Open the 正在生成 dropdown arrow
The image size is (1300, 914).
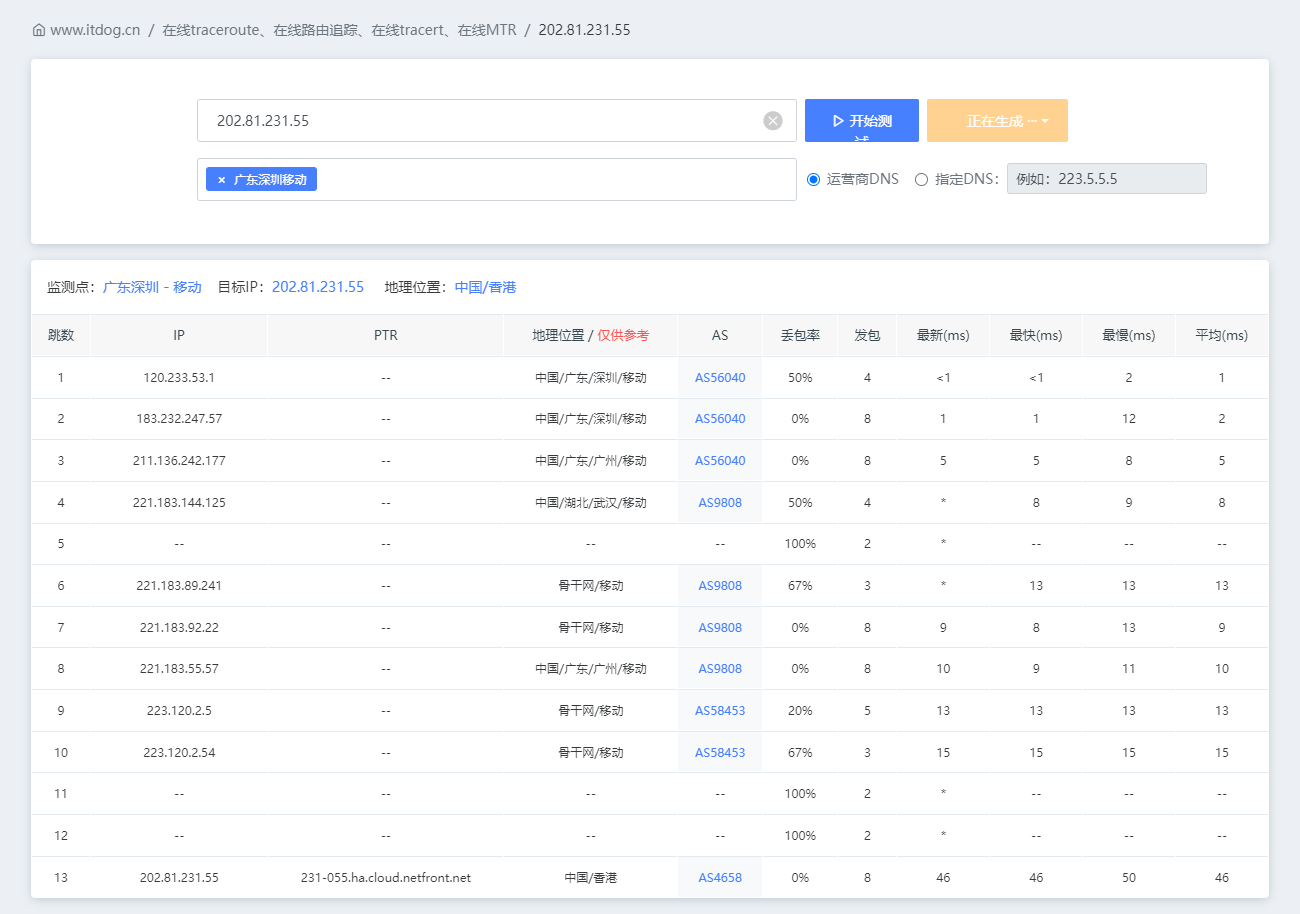point(1045,121)
